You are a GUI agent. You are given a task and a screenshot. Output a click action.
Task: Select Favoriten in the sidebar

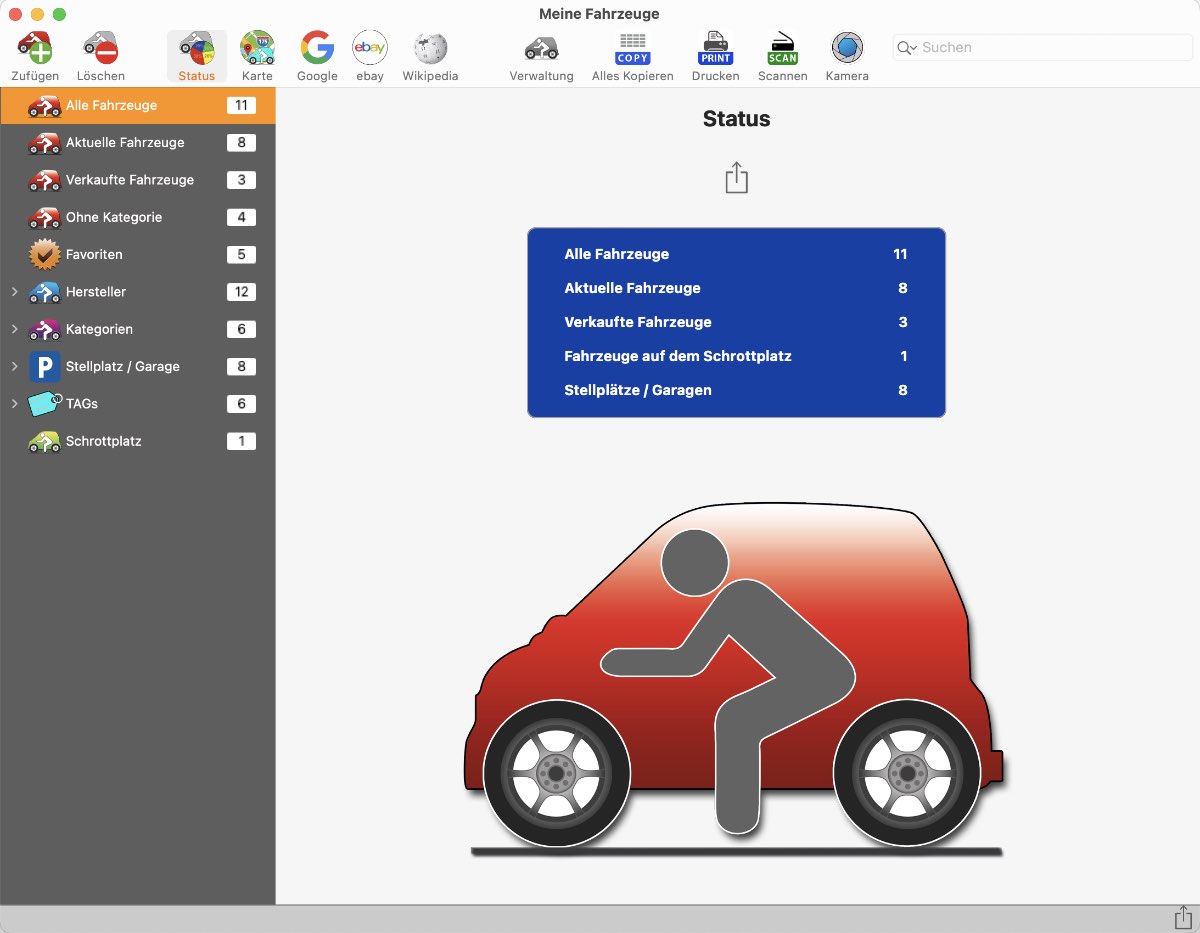tap(138, 255)
